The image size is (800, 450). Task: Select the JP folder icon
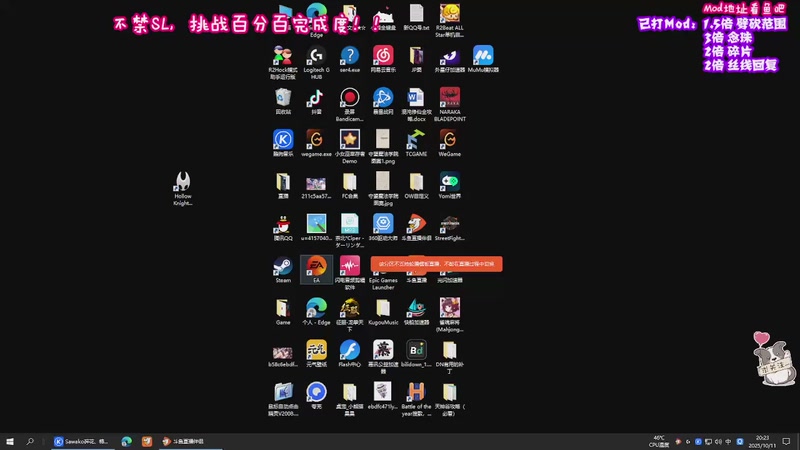click(x=416, y=59)
